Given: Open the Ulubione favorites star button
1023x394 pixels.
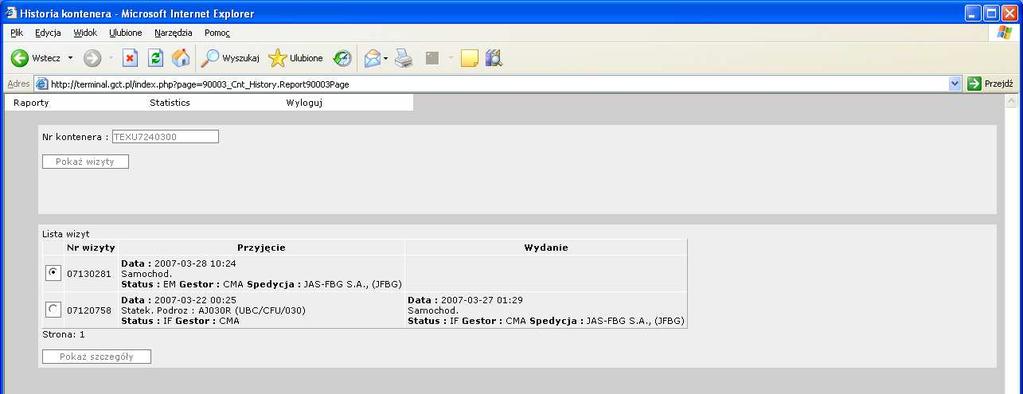Looking at the screenshot, I should click(x=296, y=58).
